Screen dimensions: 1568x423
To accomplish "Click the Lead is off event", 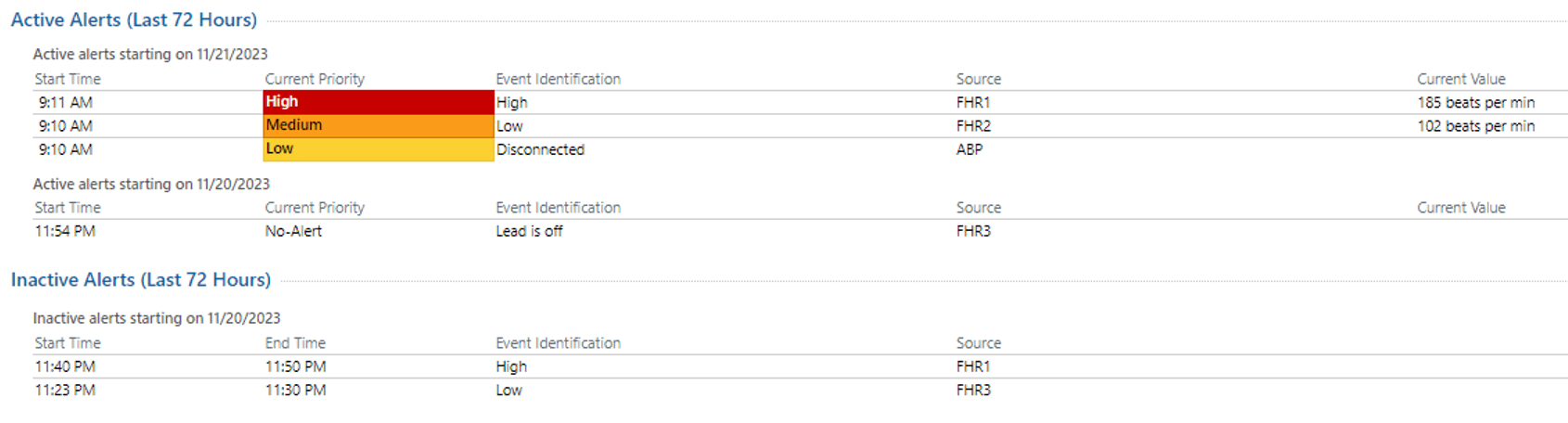I will pyautogui.click(x=529, y=231).
